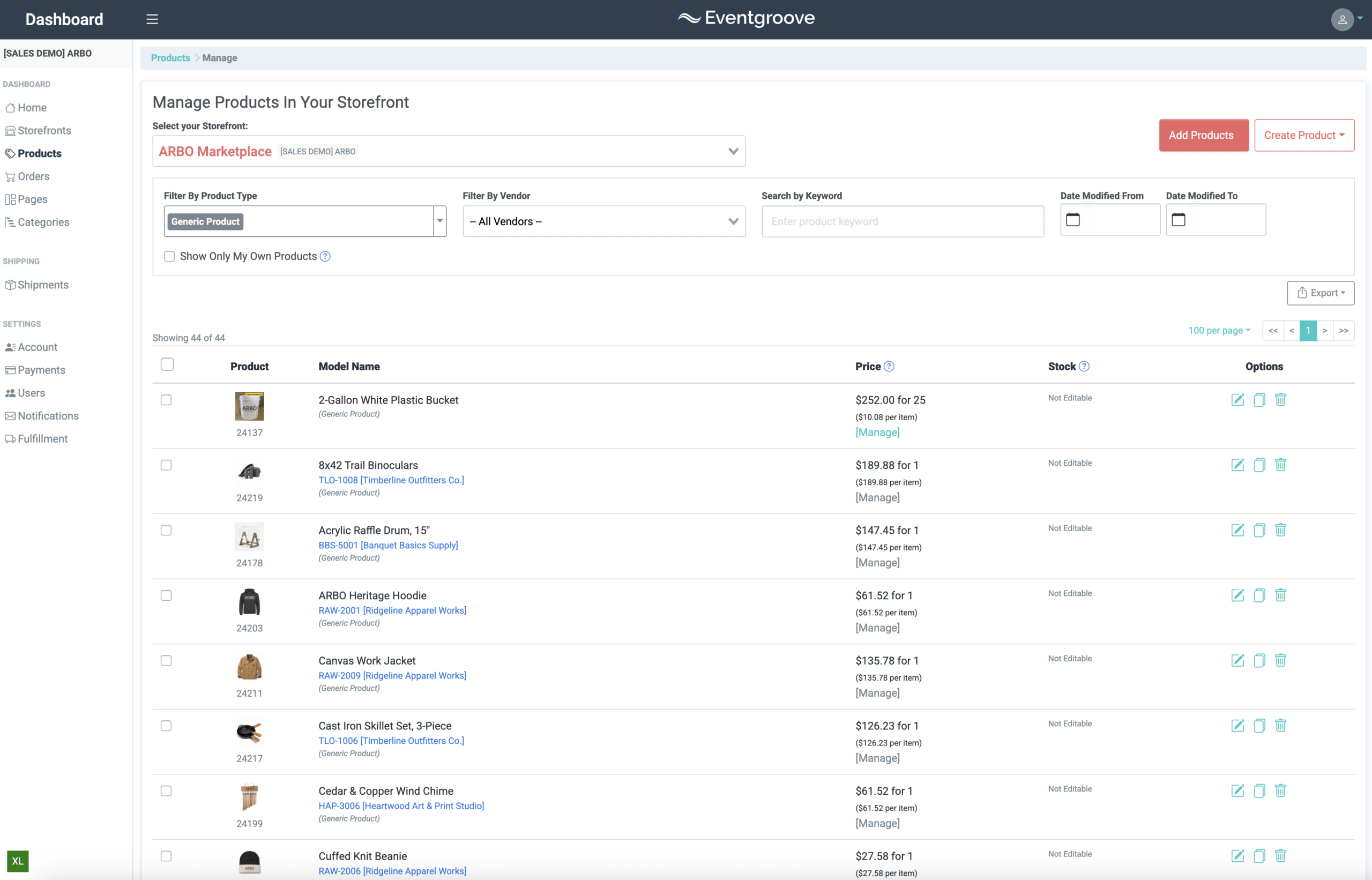Edit the Cuffed Knit Beanie product
This screenshot has width=1372, height=880.
click(x=1237, y=855)
